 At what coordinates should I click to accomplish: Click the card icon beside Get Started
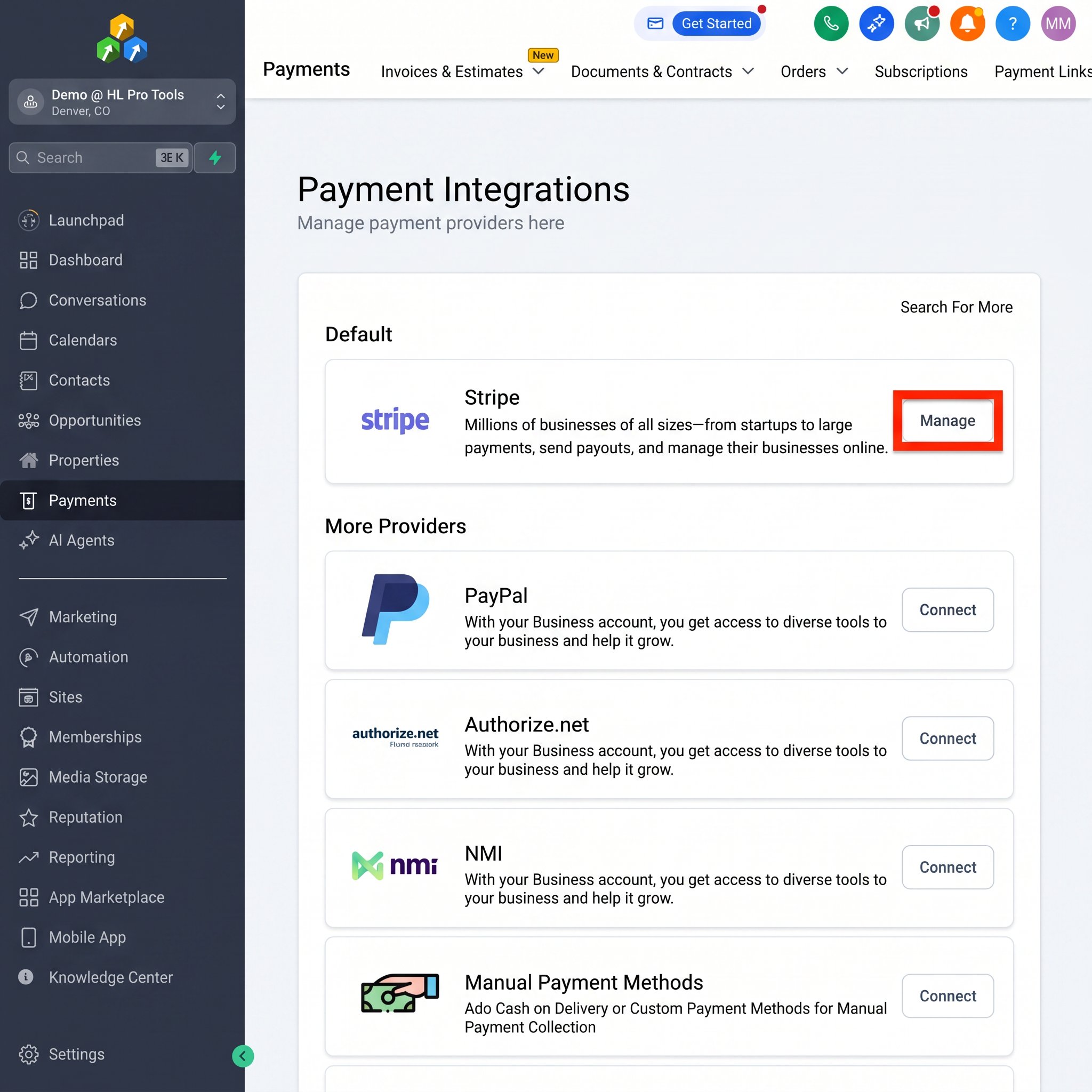655,23
